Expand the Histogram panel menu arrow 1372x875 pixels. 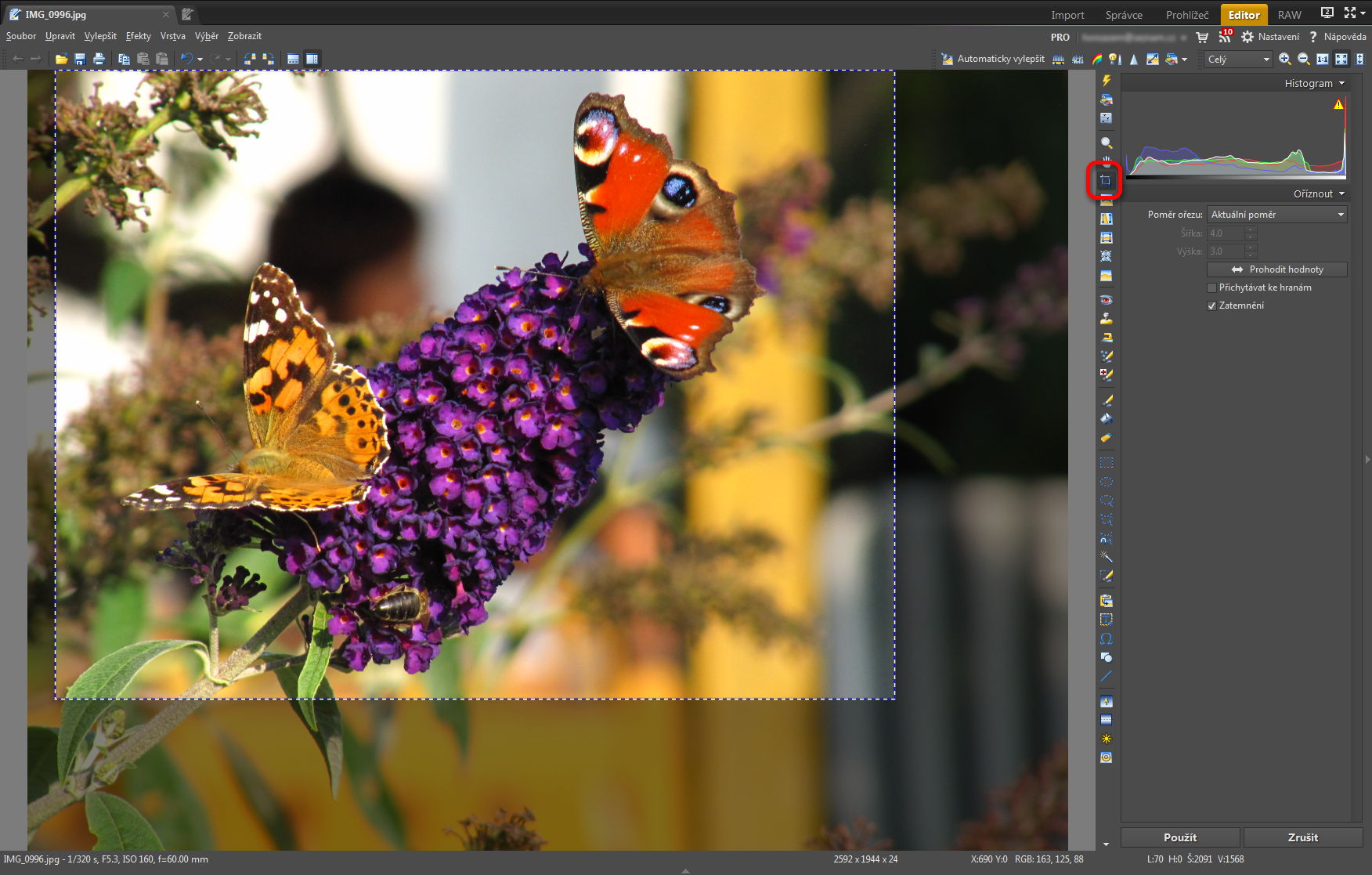(x=1341, y=83)
